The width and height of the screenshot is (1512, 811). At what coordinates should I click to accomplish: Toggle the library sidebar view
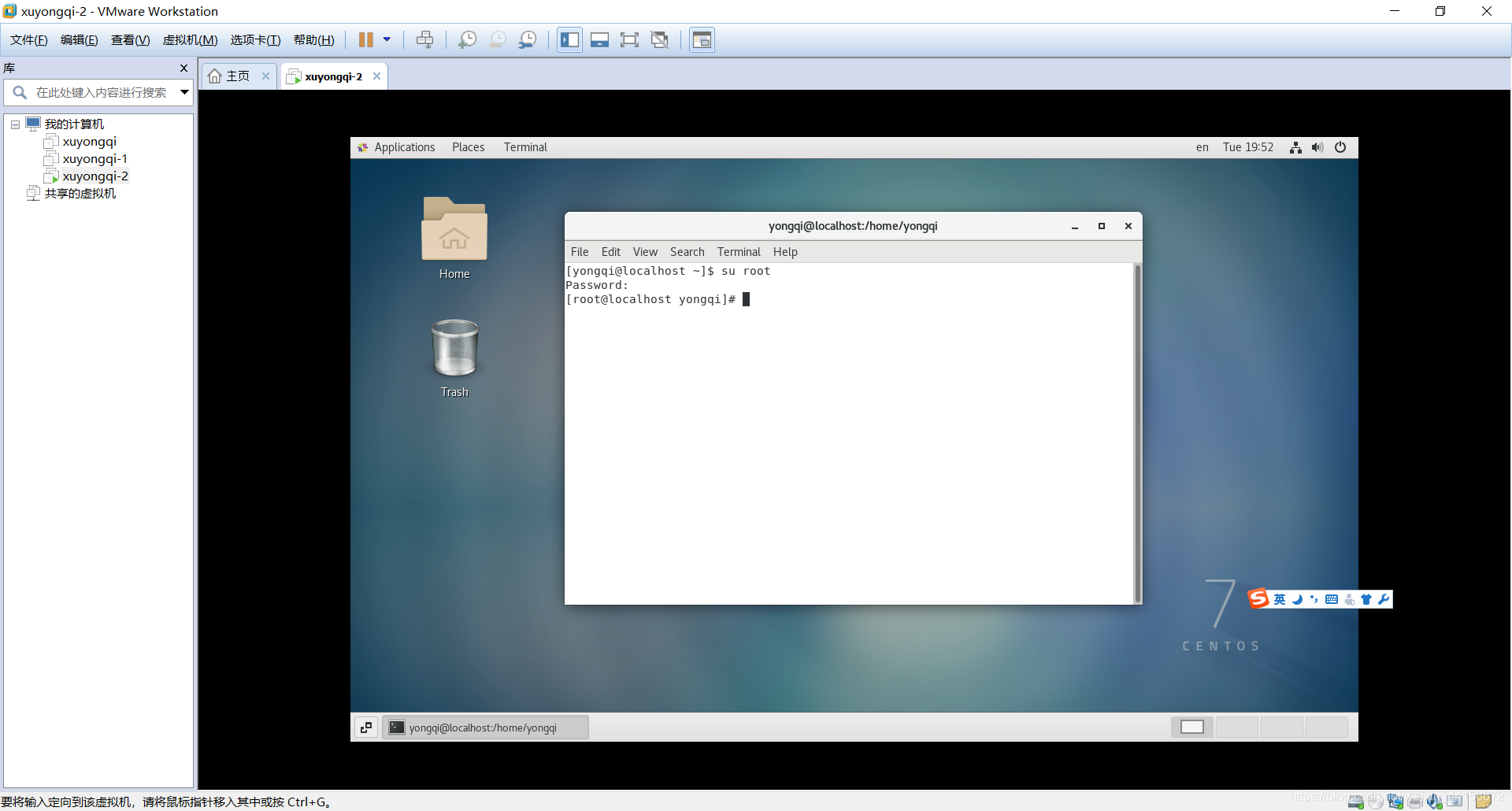[x=569, y=39]
